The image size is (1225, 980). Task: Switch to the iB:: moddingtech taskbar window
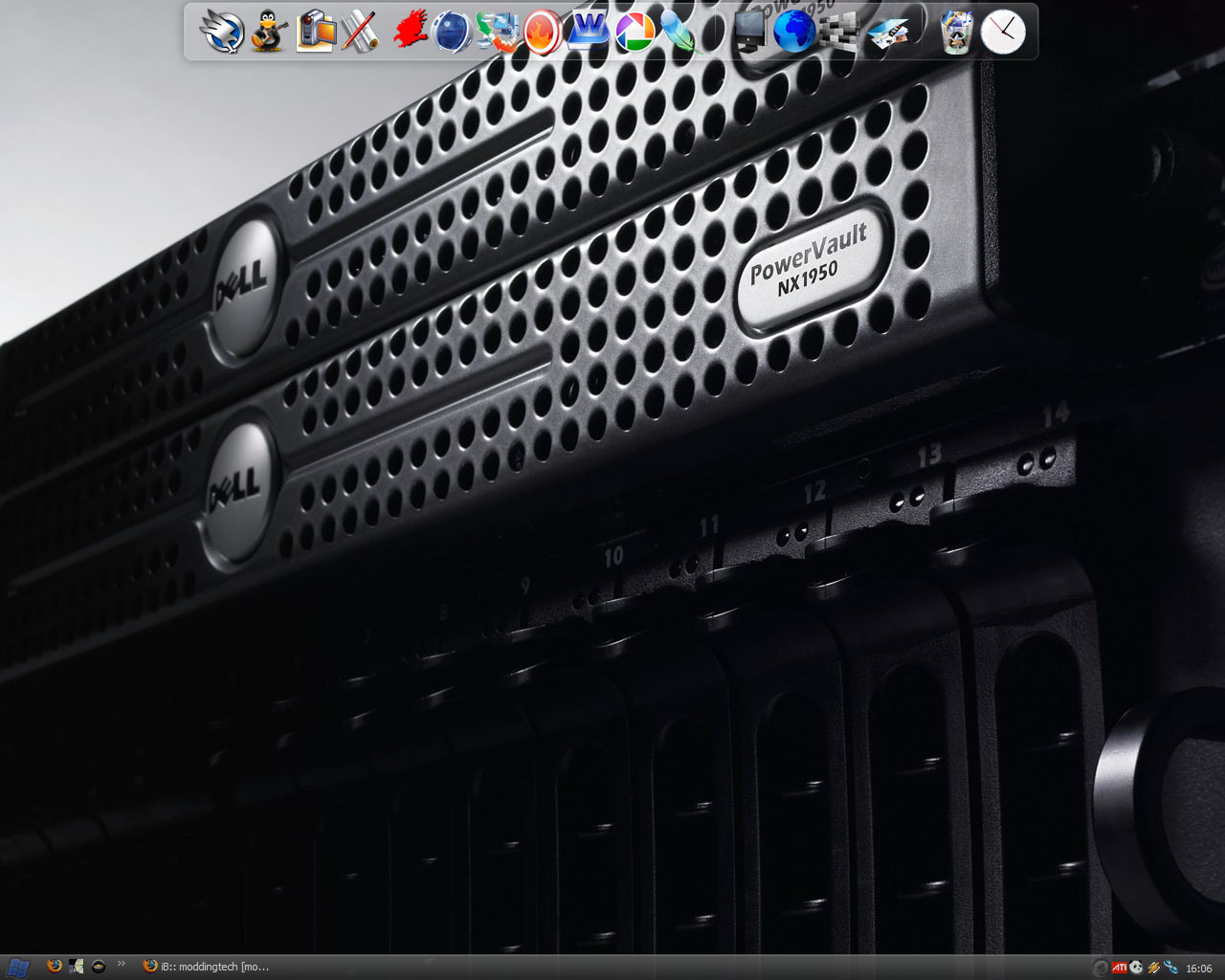click(x=208, y=967)
